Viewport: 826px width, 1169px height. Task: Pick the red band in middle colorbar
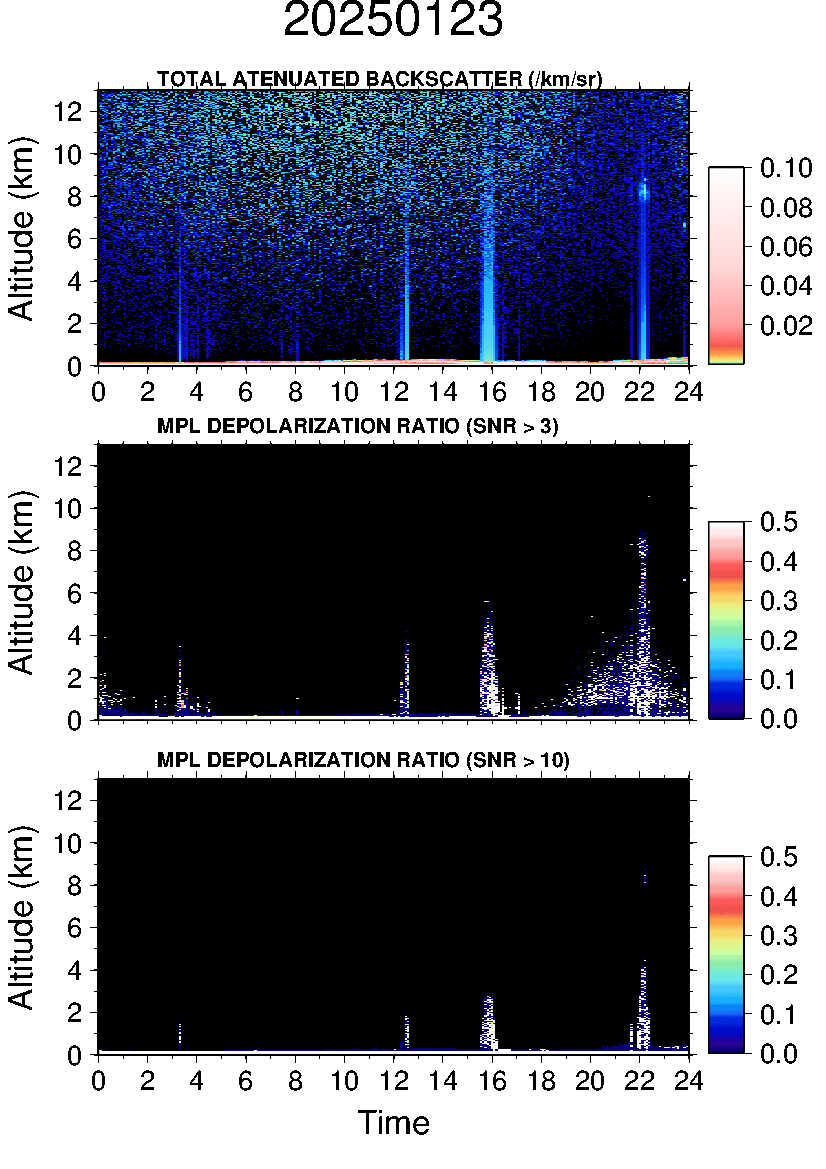coord(726,570)
